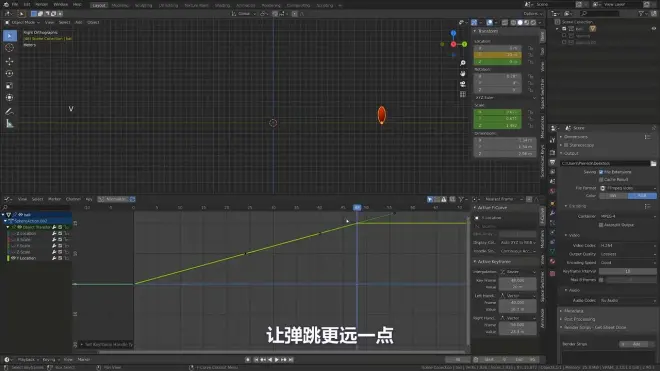The width and height of the screenshot is (660, 371).
Task: Open the graph editor Key menu
Action: (x=89, y=199)
